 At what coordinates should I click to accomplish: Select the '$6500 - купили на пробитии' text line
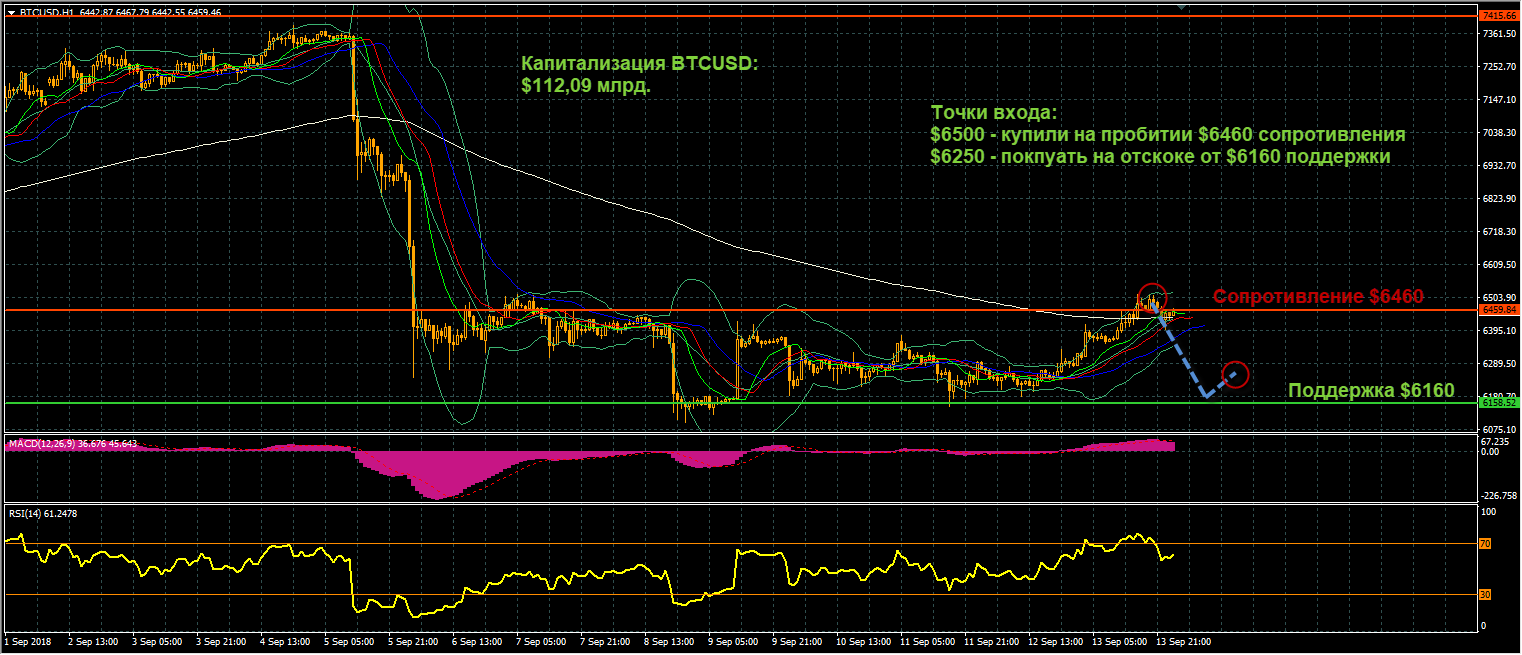1168,135
